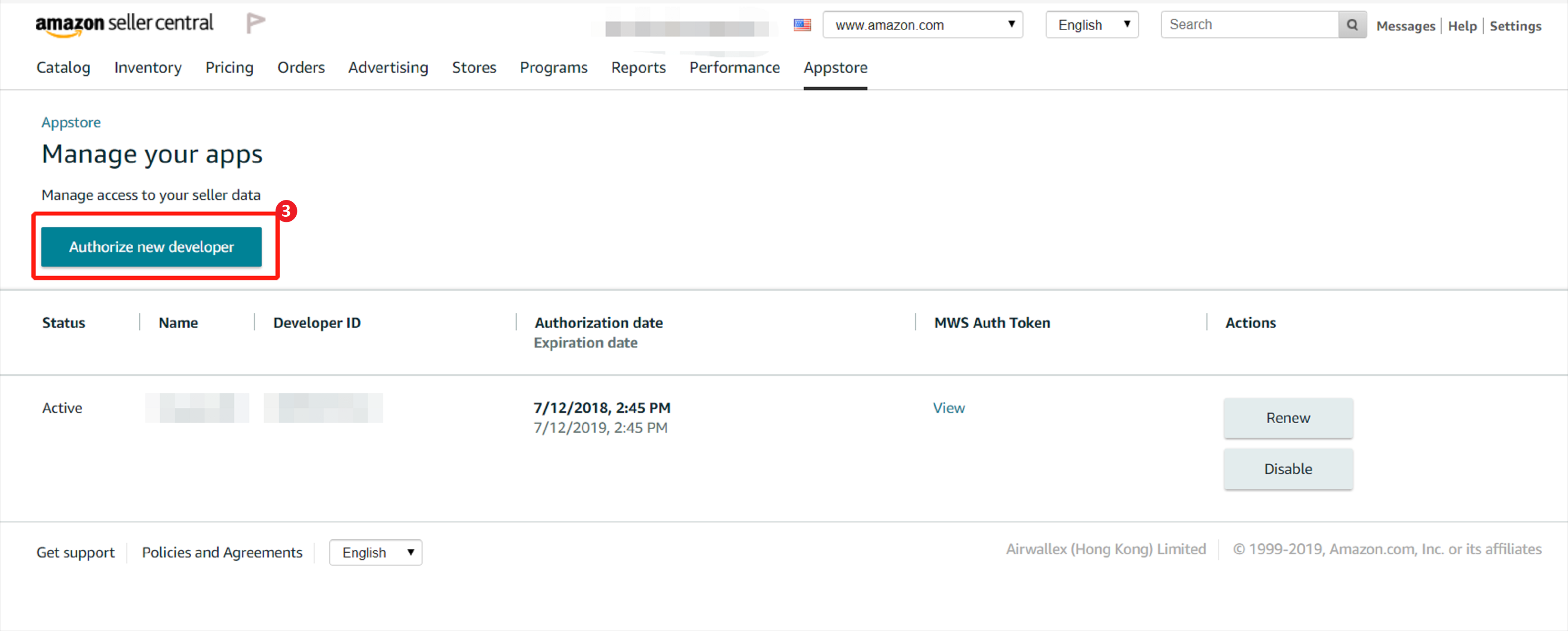1568x631 pixels.
Task: Click into the Search input field
Action: point(1249,25)
